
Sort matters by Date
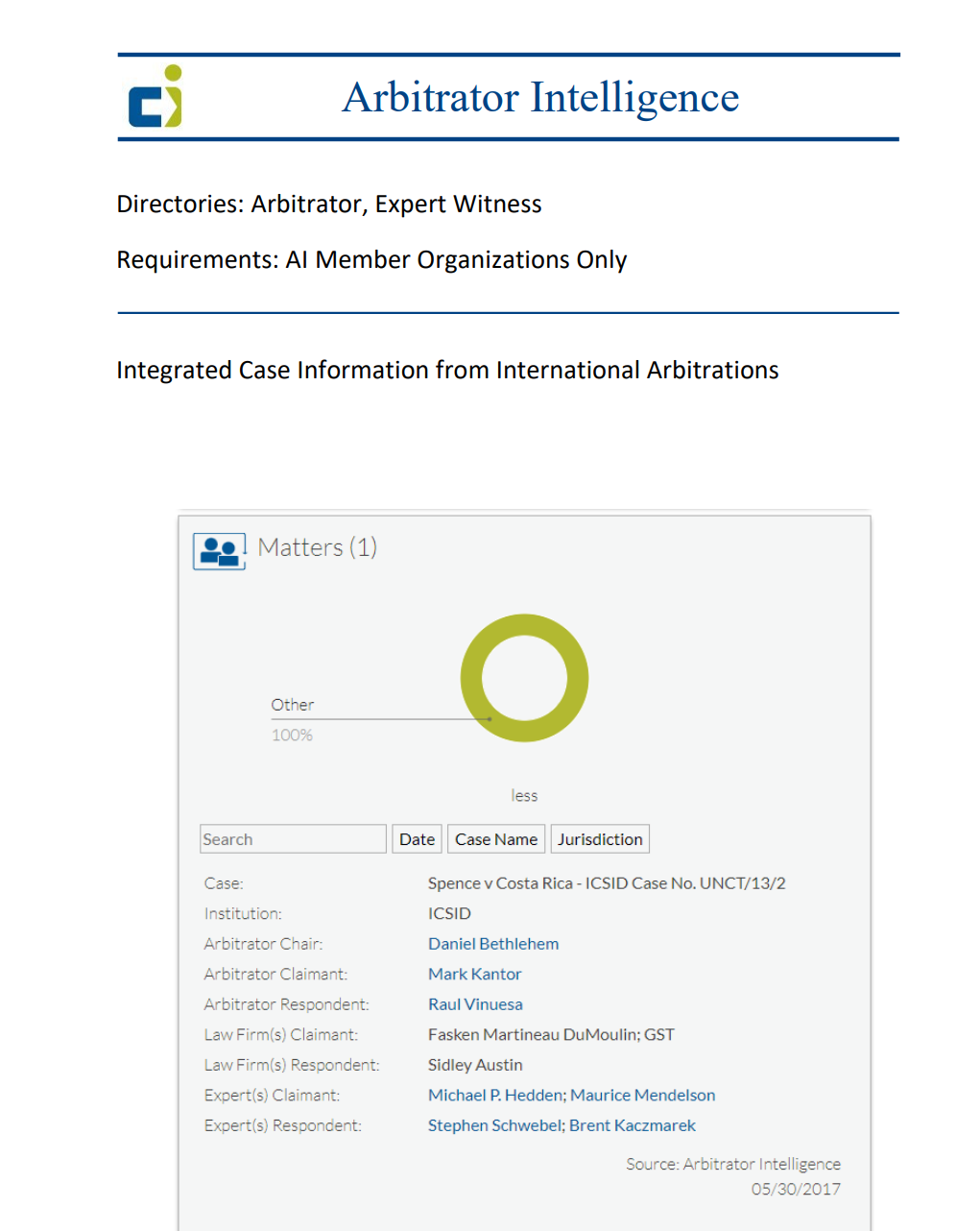(417, 839)
